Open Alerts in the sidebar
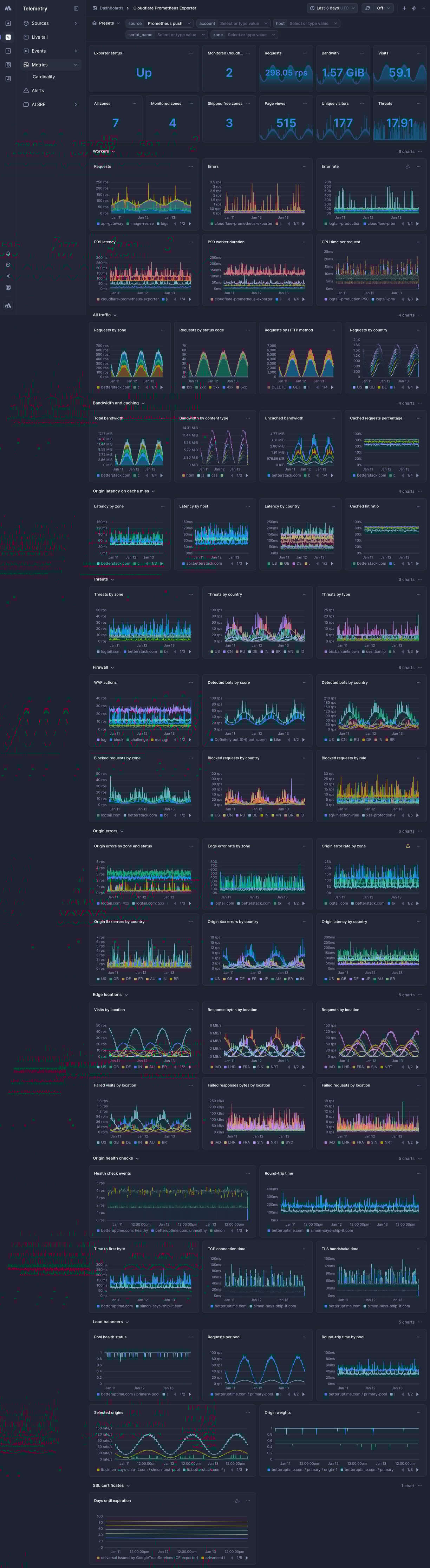 point(51,91)
